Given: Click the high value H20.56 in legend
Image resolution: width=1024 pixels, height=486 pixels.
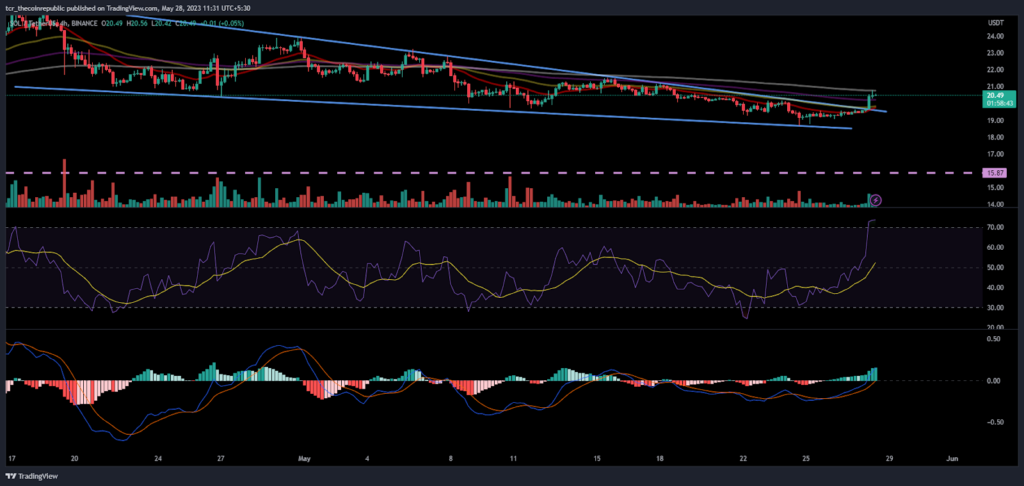Looking at the screenshot, I should (137, 23).
